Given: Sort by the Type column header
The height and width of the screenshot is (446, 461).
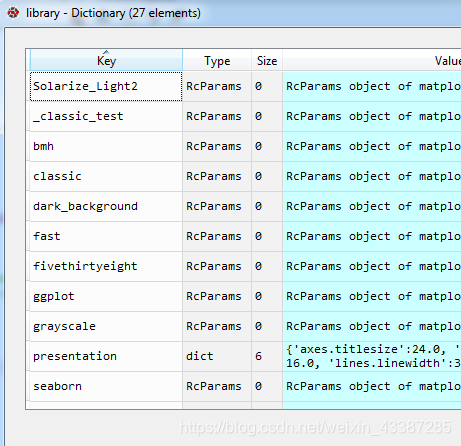Looking at the screenshot, I should coord(217,60).
